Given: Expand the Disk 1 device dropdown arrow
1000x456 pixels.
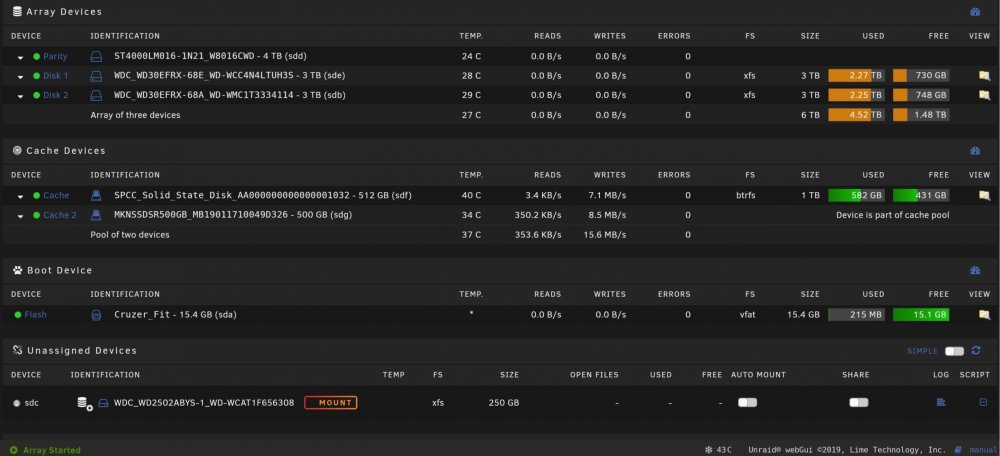Looking at the screenshot, I should [x=20, y=77].
